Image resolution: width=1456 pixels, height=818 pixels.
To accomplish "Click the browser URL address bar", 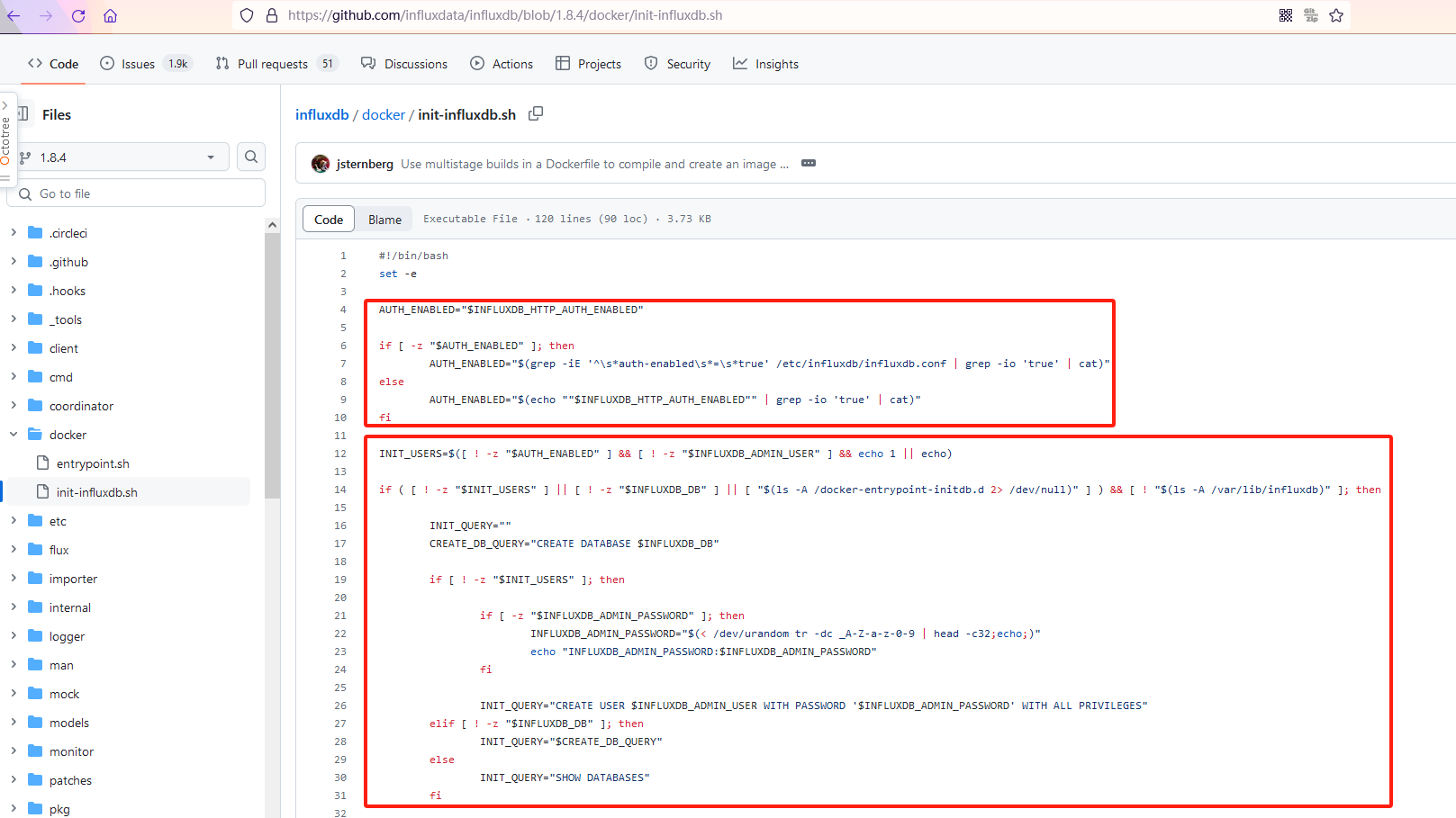I will (x=756, y=15).
